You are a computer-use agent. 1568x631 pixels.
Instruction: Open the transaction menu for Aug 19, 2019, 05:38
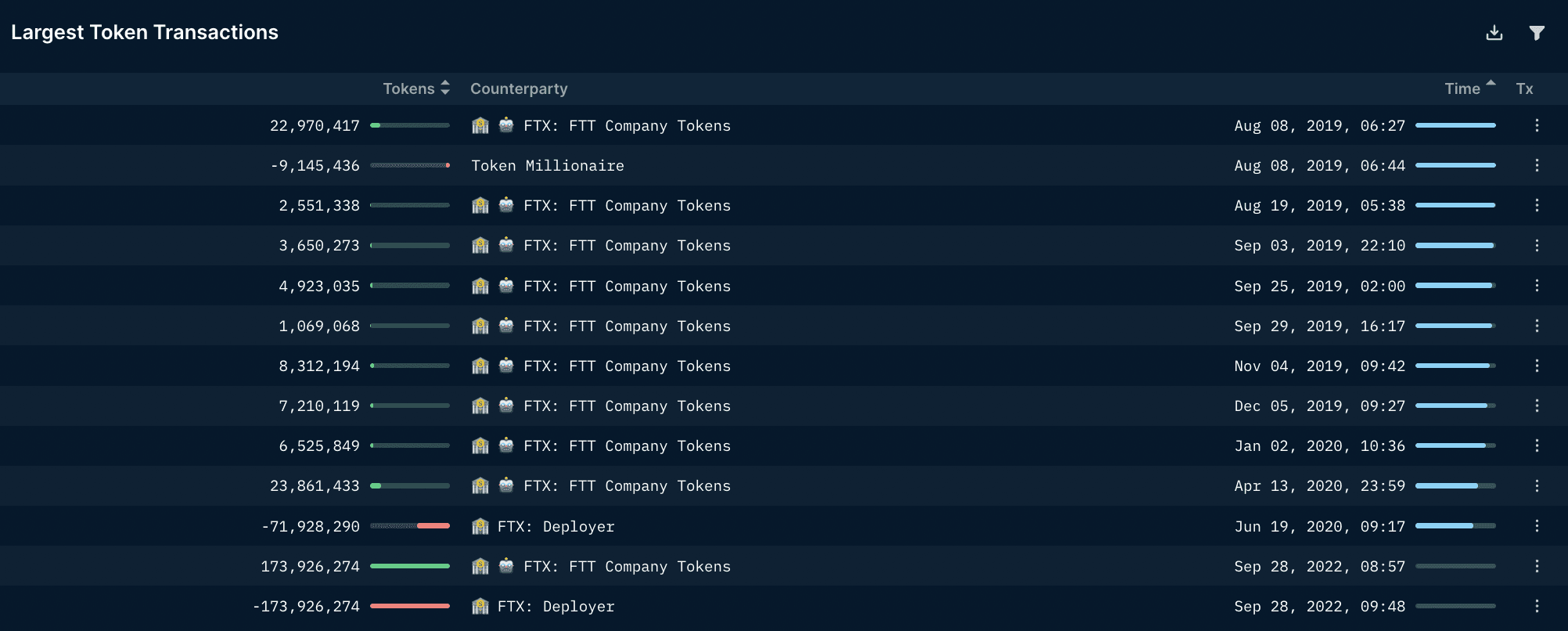click(x=1537, y=205)
